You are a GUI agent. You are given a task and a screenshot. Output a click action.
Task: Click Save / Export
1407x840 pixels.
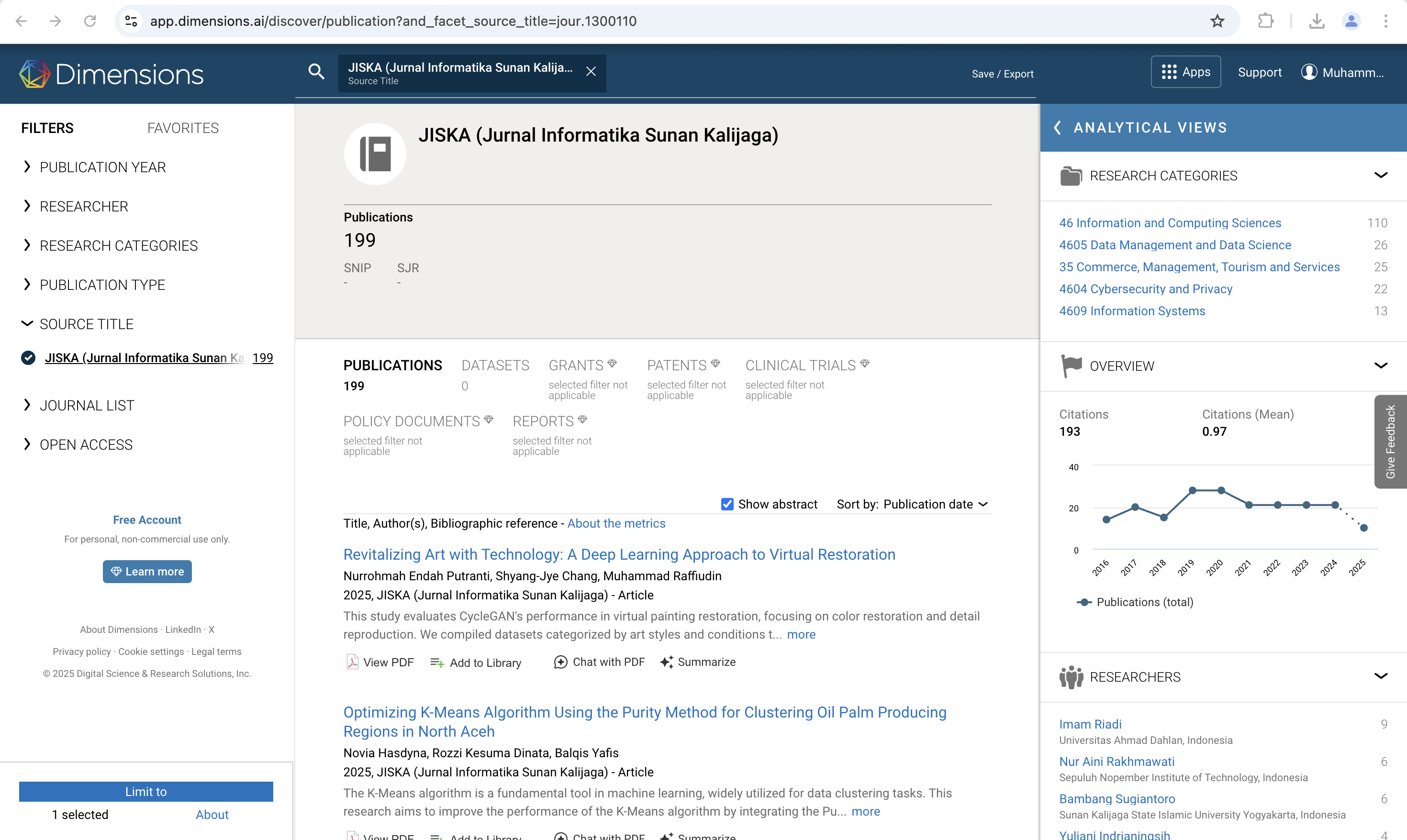tap(1002, 74)
